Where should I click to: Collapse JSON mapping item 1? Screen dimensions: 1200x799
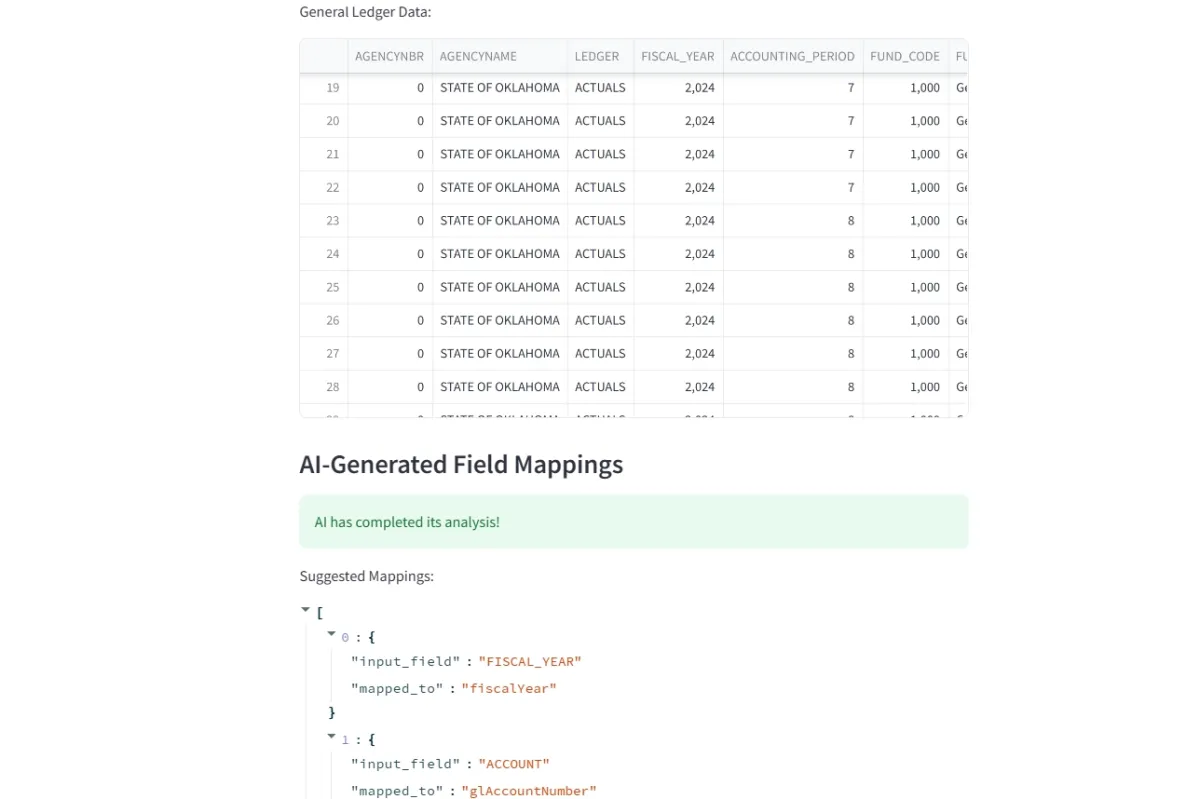(331, 736)
